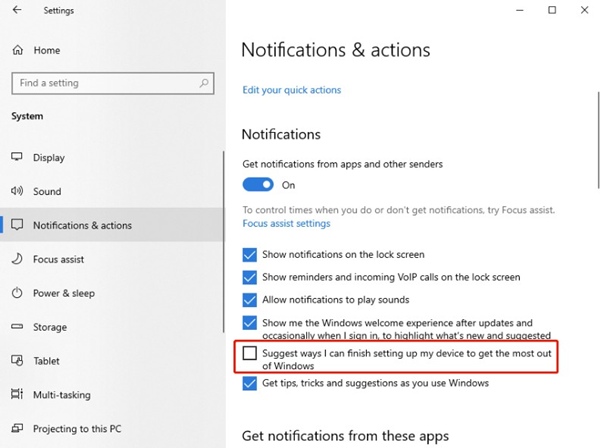Image resolution: width=600 pixels, height=448 pixels.
Task: Turn off Get notifications from apps toggle
Action: pyautogui.click(x=258, y=184)
